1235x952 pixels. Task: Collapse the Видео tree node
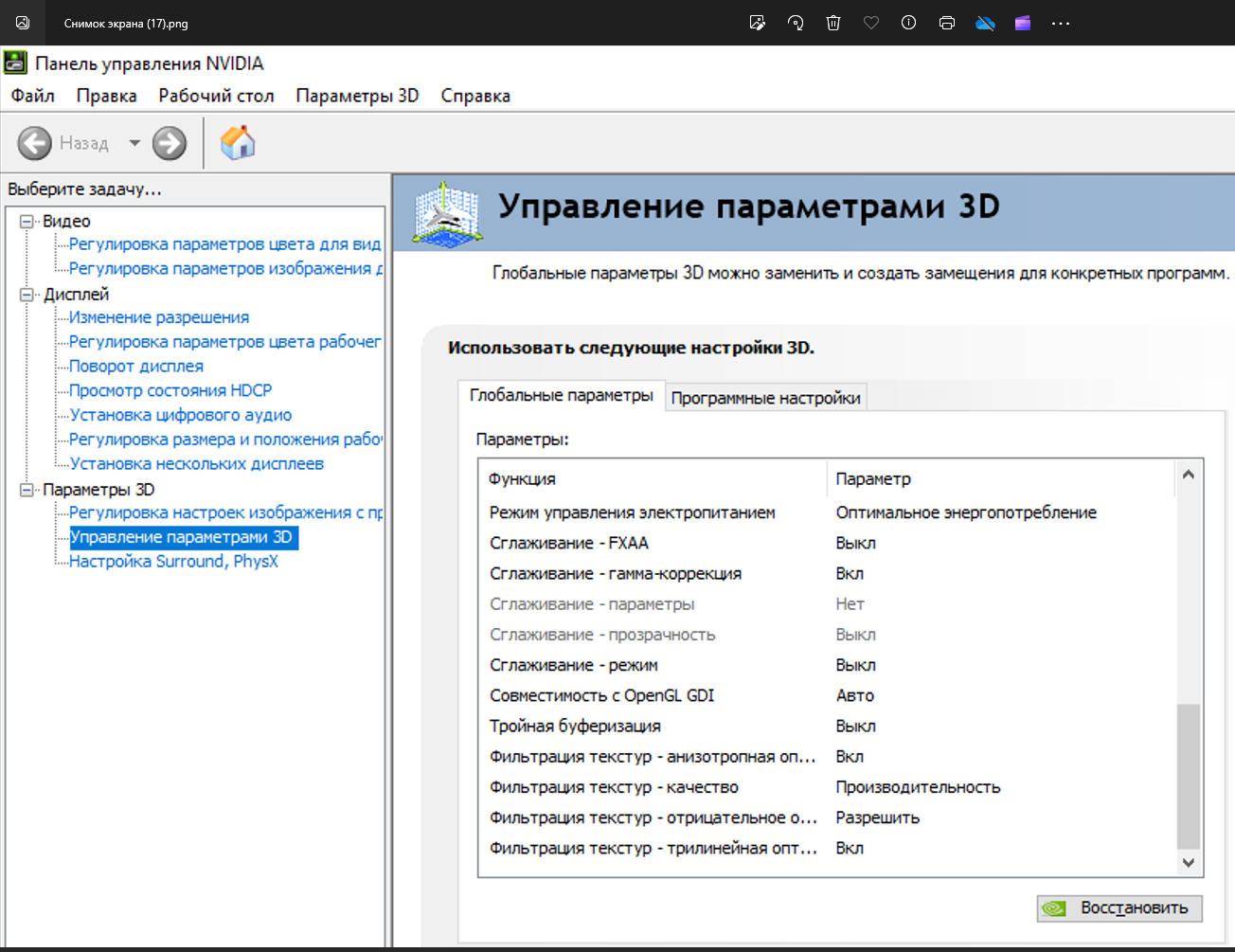[27, 222]
